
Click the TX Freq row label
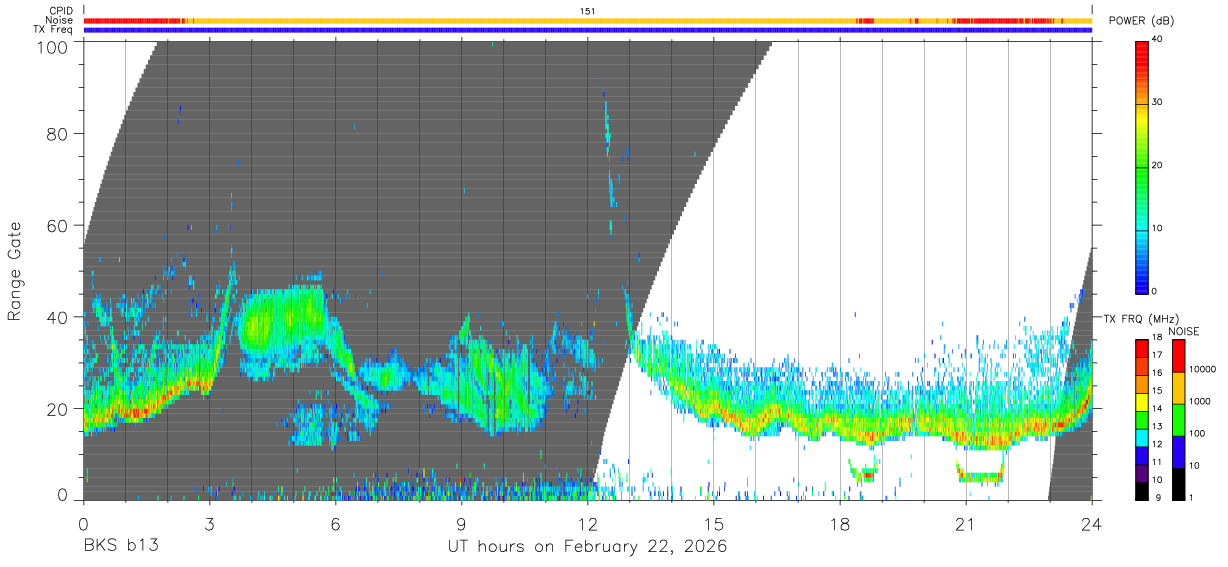(53, 30)
